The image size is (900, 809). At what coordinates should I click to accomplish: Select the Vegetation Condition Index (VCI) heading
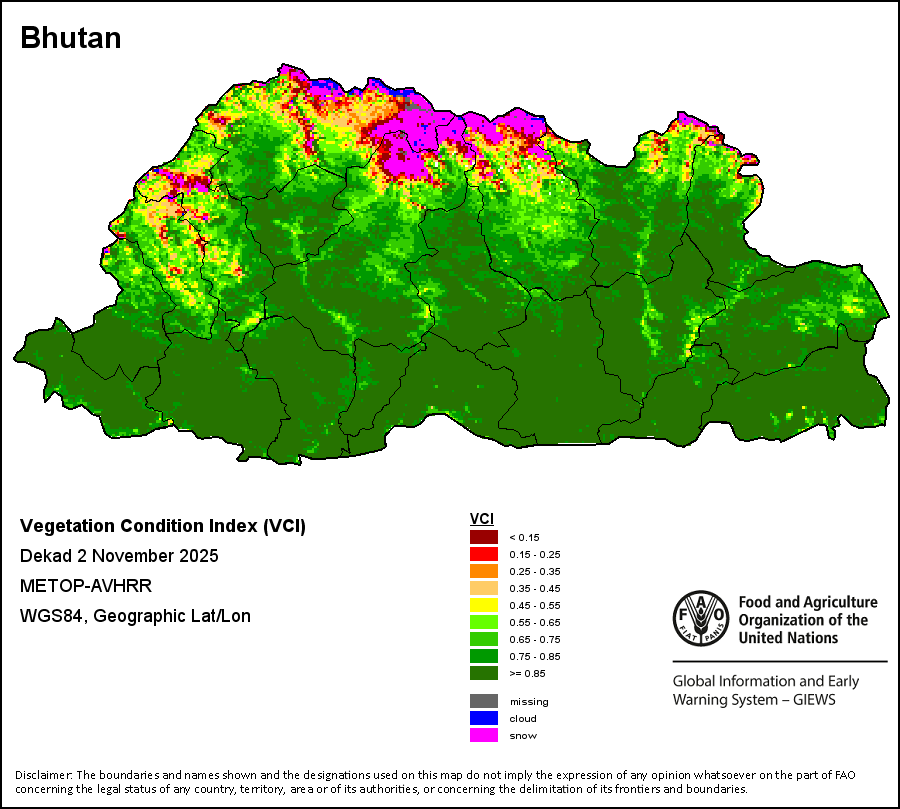tap(163, 526)
